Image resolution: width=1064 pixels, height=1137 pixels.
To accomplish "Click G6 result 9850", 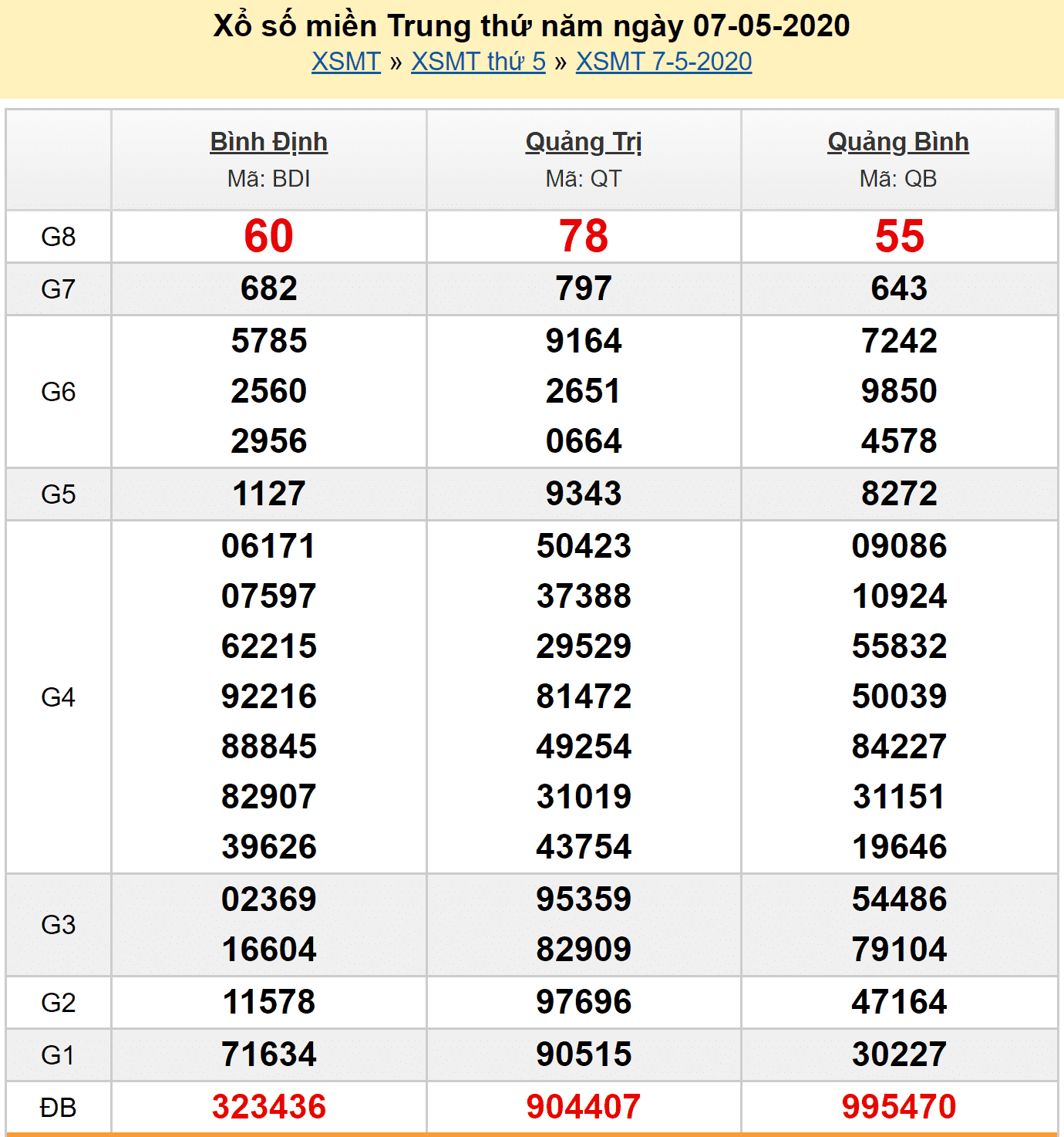I will [899, 391].
